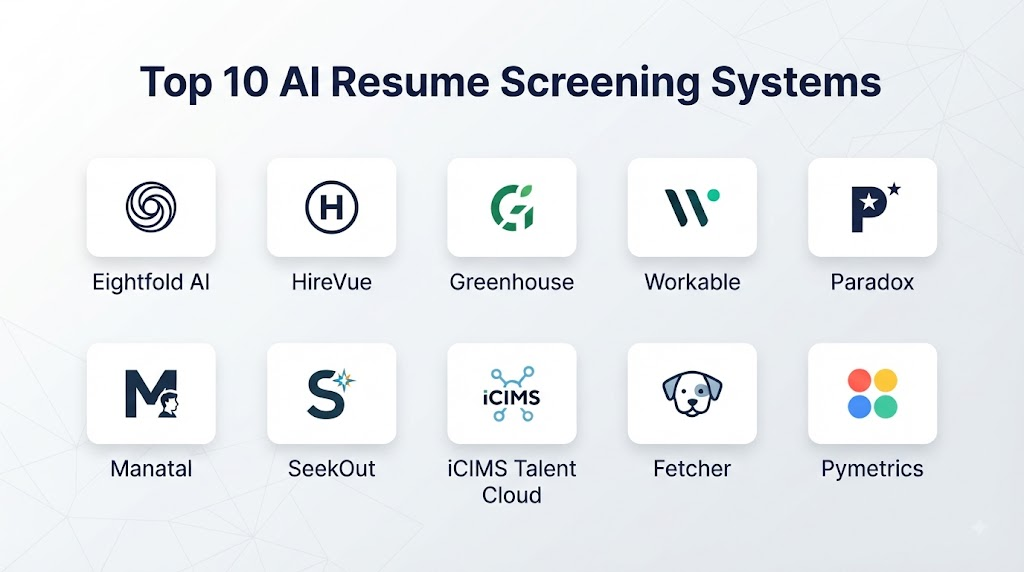Click the "iCIMS Talent Cloud" caption

pyautogui.click(x=512, y=482)
